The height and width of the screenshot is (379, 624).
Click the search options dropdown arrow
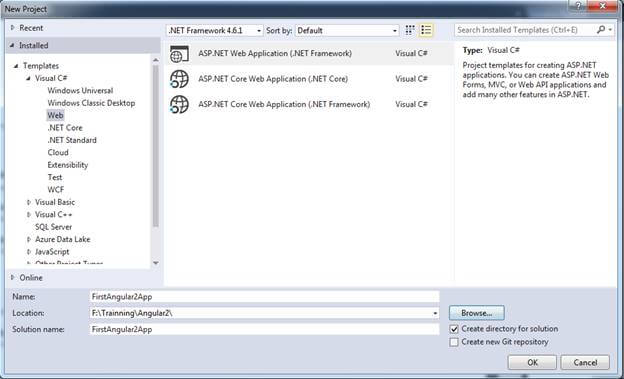[x=610, y=30]
